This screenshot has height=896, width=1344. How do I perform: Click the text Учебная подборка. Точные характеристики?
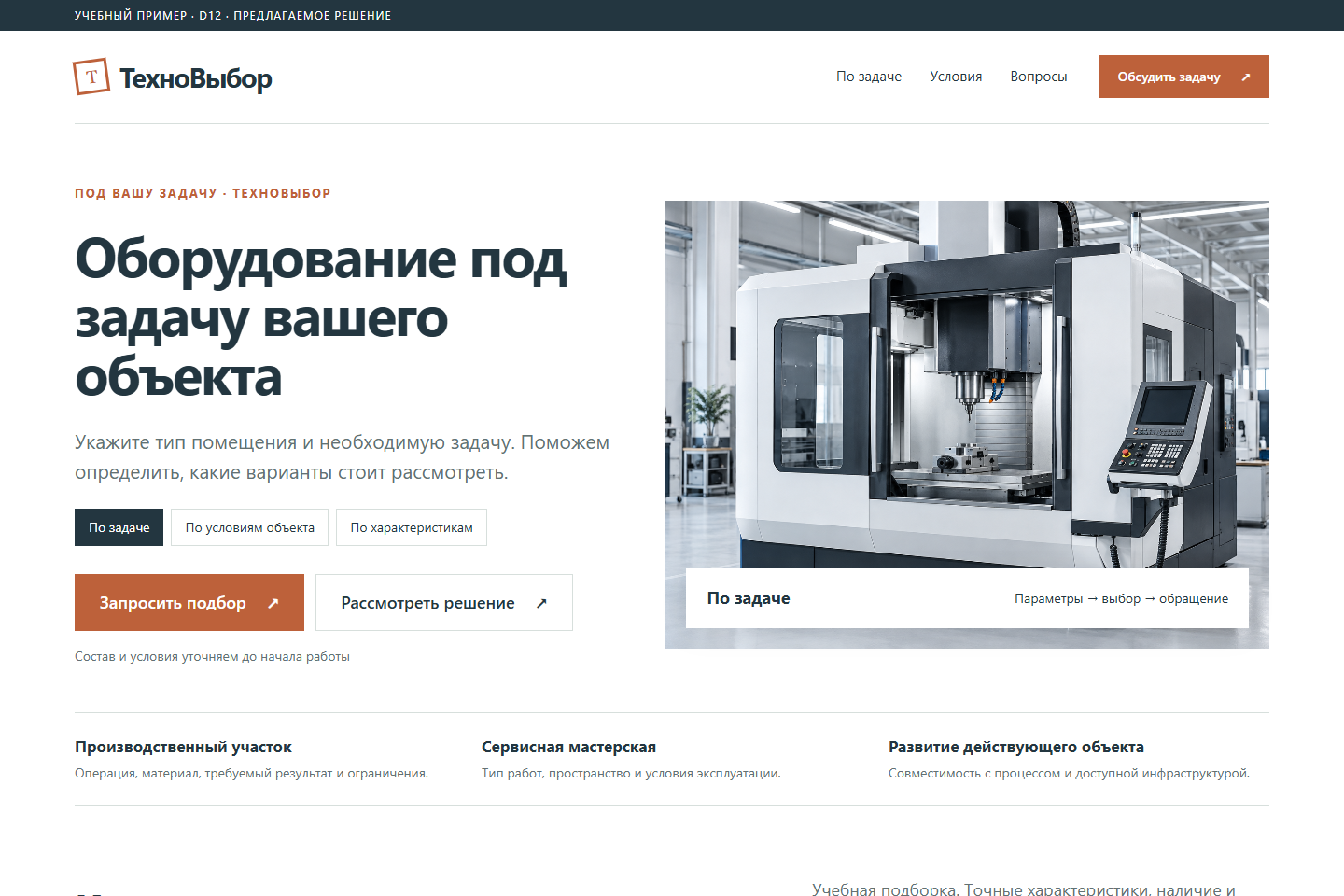[x=1024, y=889]
